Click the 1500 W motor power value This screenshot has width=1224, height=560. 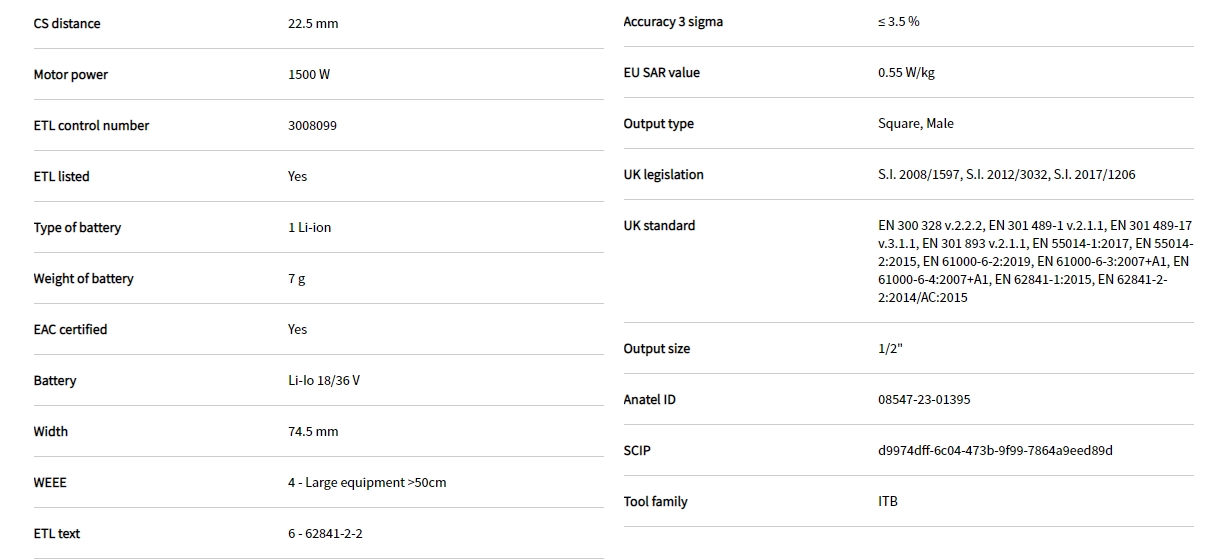(x=308, y=75)
